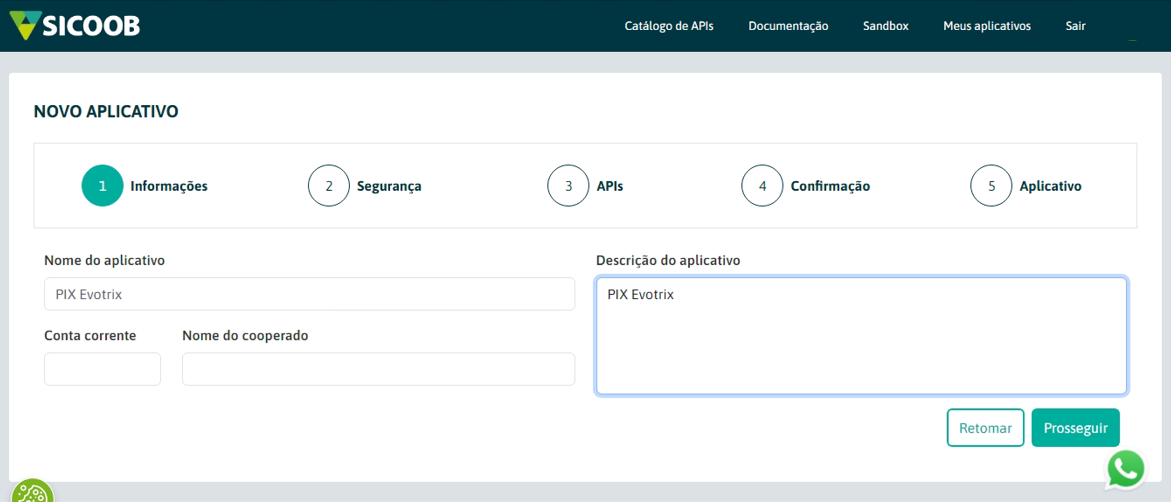This screenshot has height=502, width=1171.
Task: Jump to the Segurança step label
Action: tap(389, 186)
